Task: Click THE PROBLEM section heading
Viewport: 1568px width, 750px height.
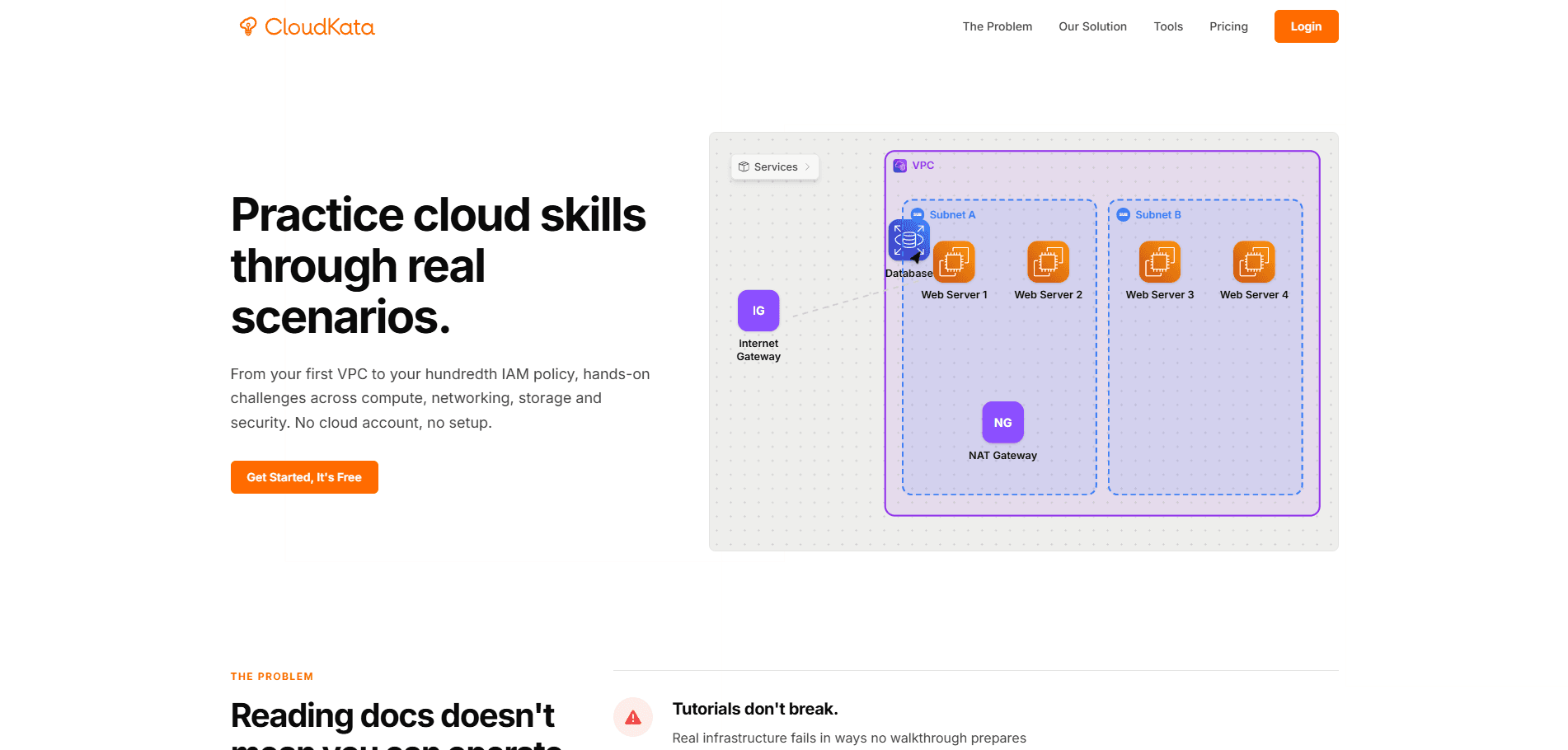Action: (x=272, y=677)
